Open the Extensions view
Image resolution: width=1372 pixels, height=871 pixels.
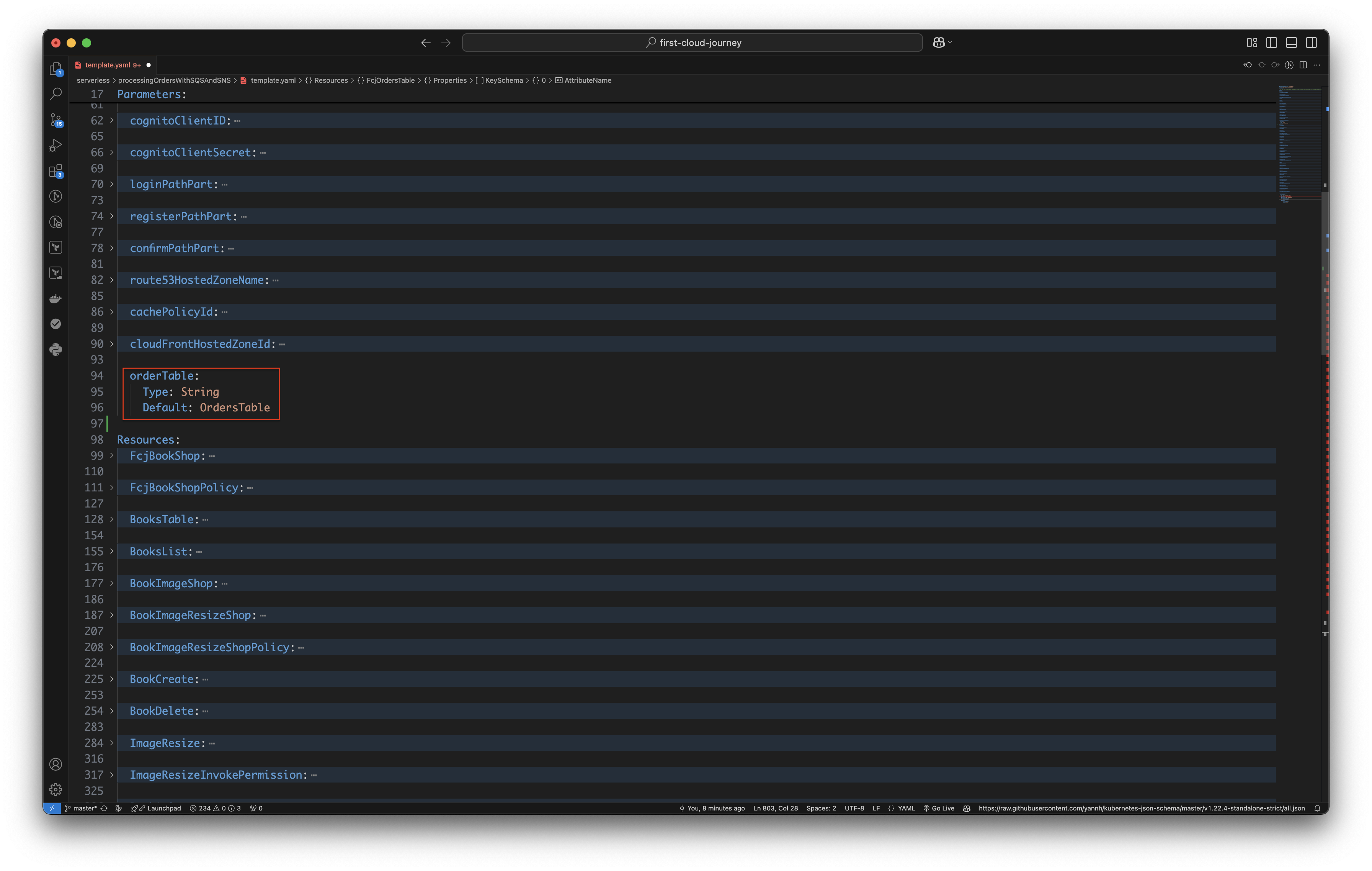click(x=55, y=171)
